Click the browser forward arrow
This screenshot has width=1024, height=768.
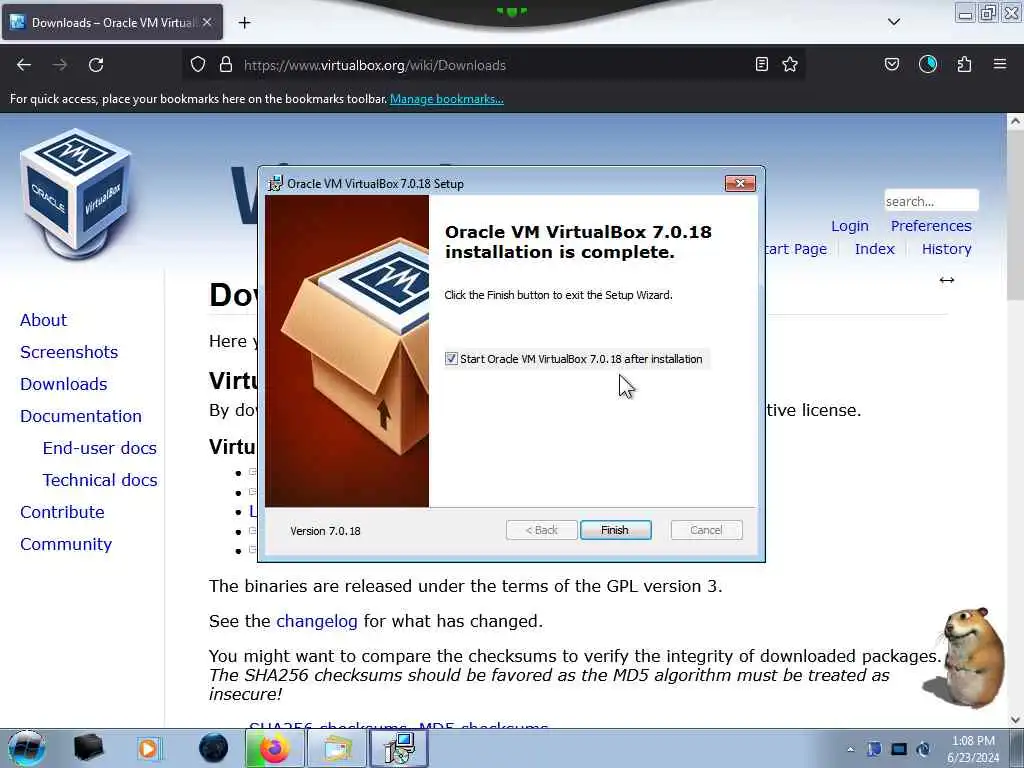[60, 65]
